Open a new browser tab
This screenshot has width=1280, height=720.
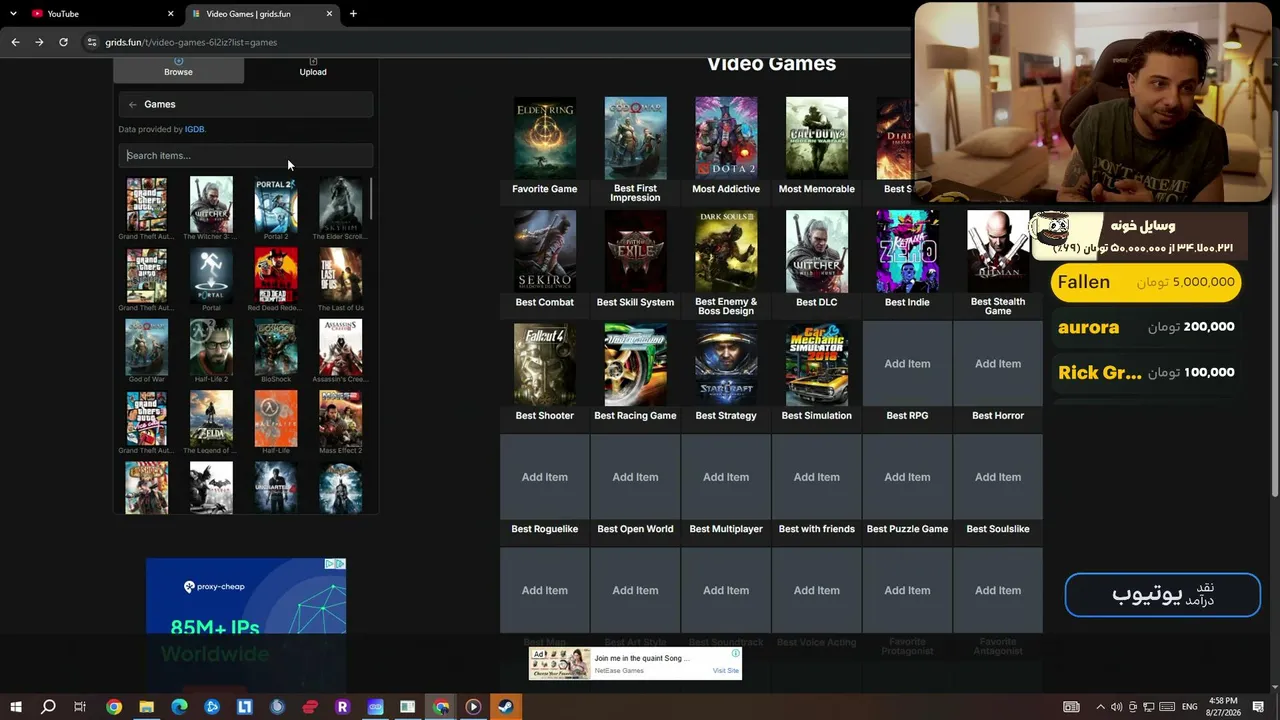[353, 14]
